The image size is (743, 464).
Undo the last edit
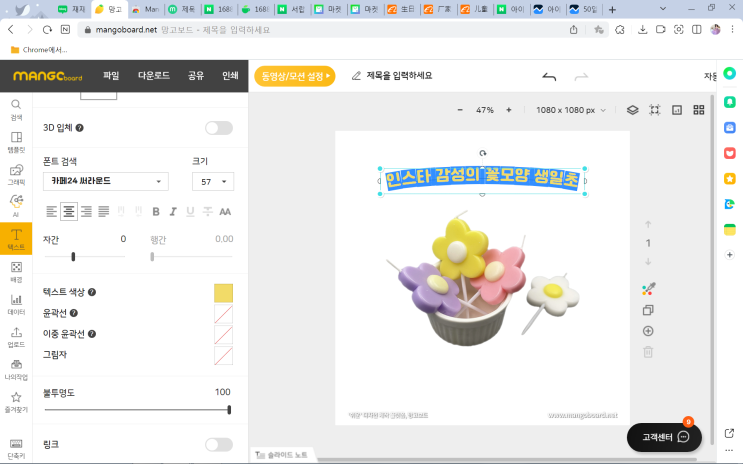coord(549,76)
